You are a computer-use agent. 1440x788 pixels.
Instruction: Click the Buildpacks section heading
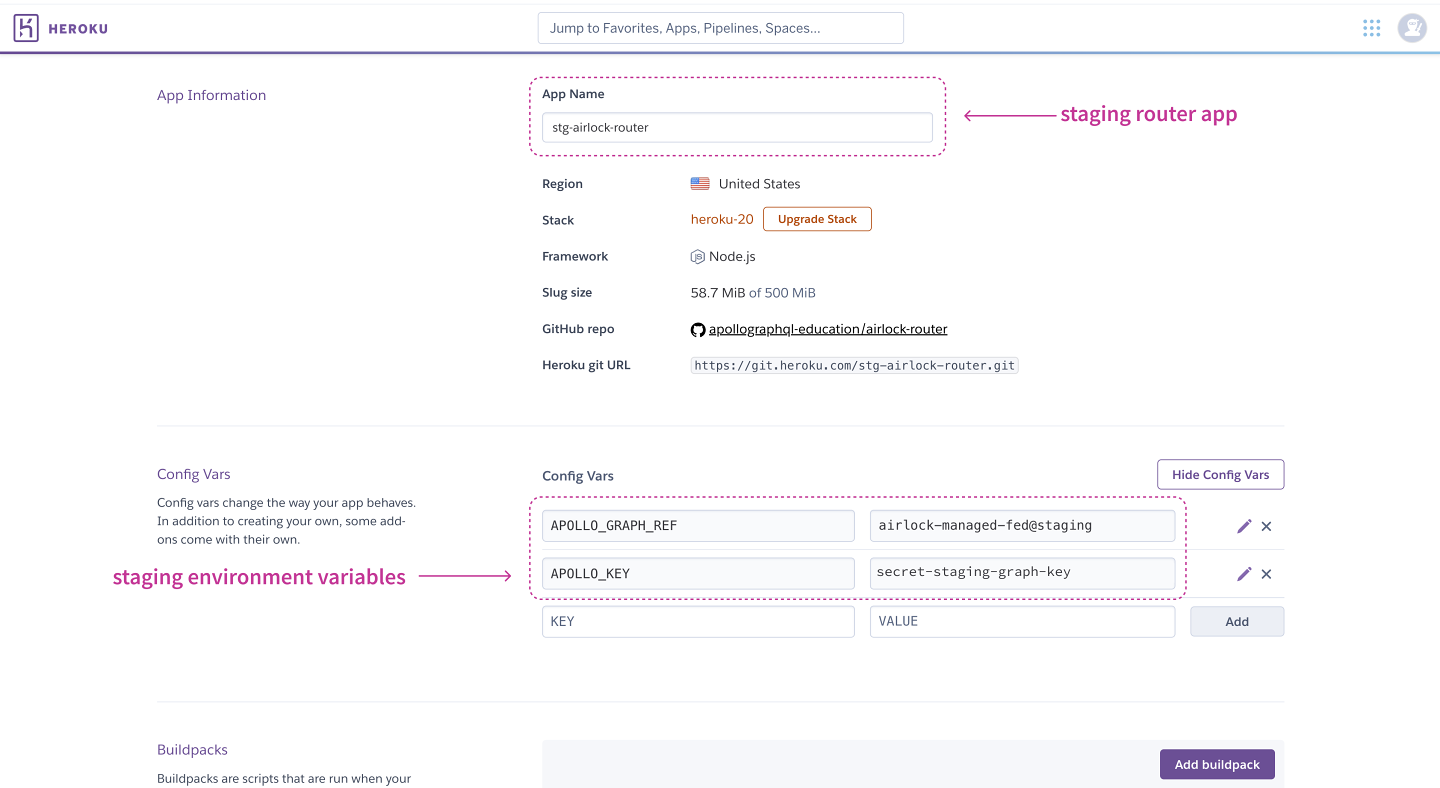point(192,749)
